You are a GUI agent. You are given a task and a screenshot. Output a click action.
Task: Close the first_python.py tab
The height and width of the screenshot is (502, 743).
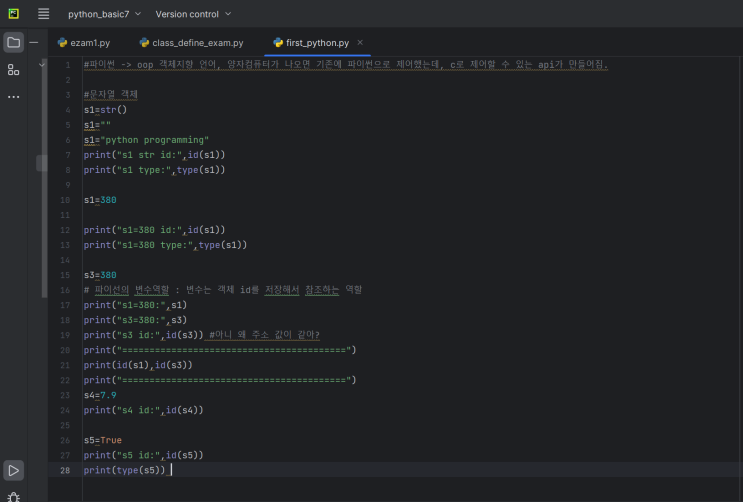click(360, 43)
